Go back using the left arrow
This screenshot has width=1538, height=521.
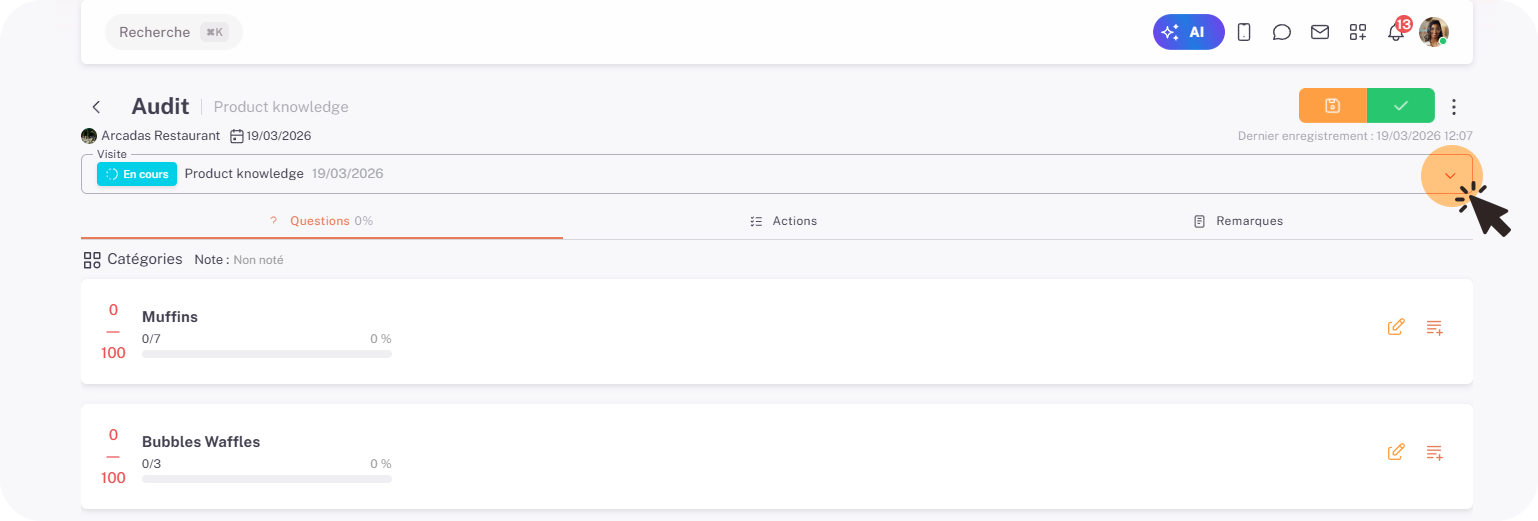click(x=97, y=107)
